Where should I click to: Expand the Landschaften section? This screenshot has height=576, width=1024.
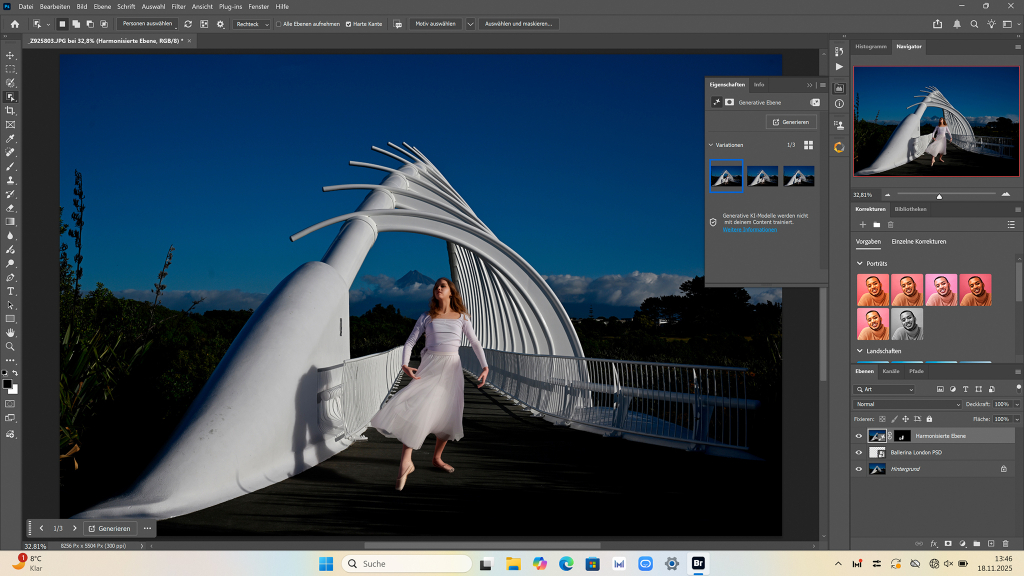pos(859,350)
